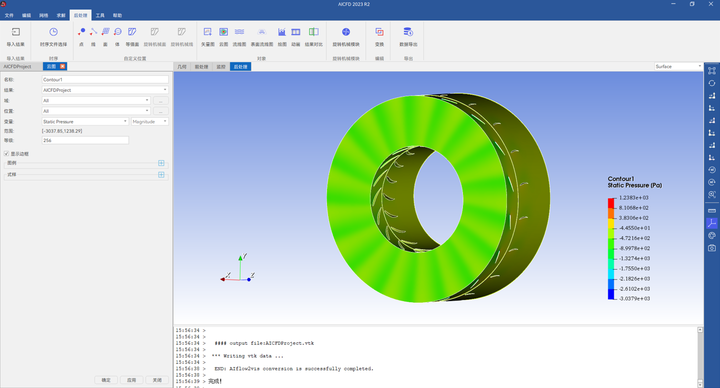
Task: Open the 动画 animation tool
Action: (x=296, y=32)
